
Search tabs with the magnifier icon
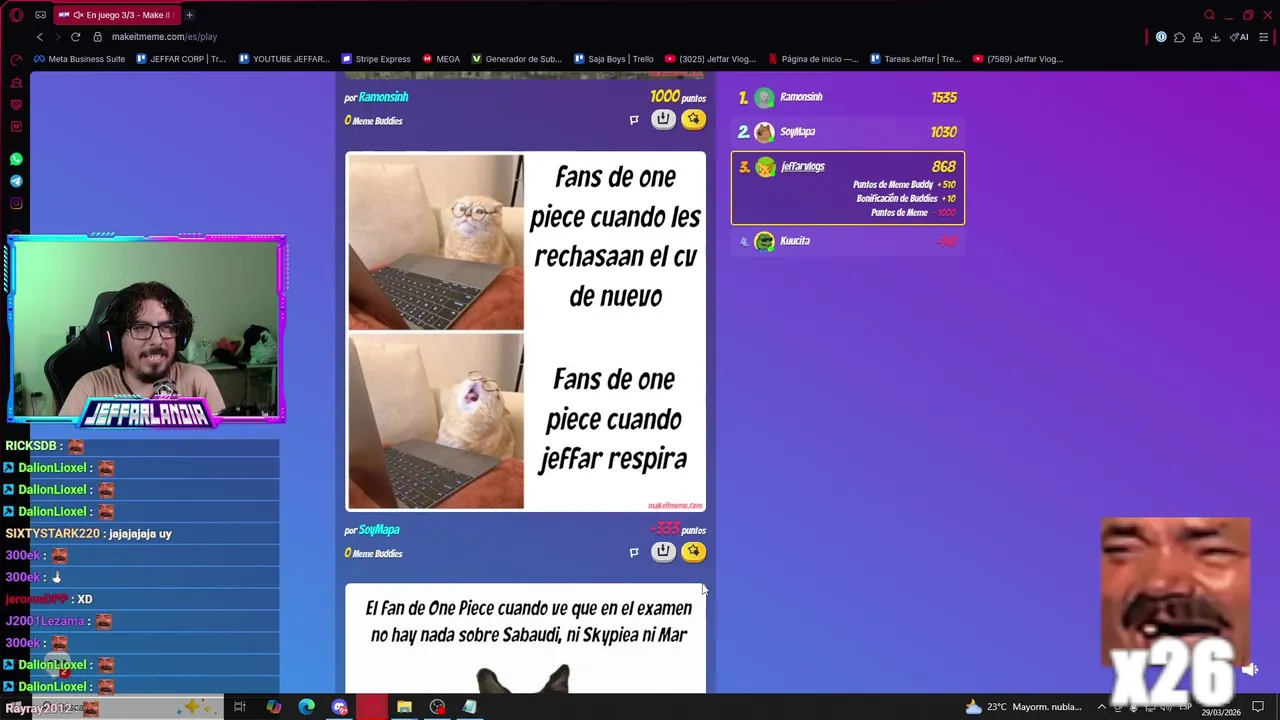tap(1209, 15)
